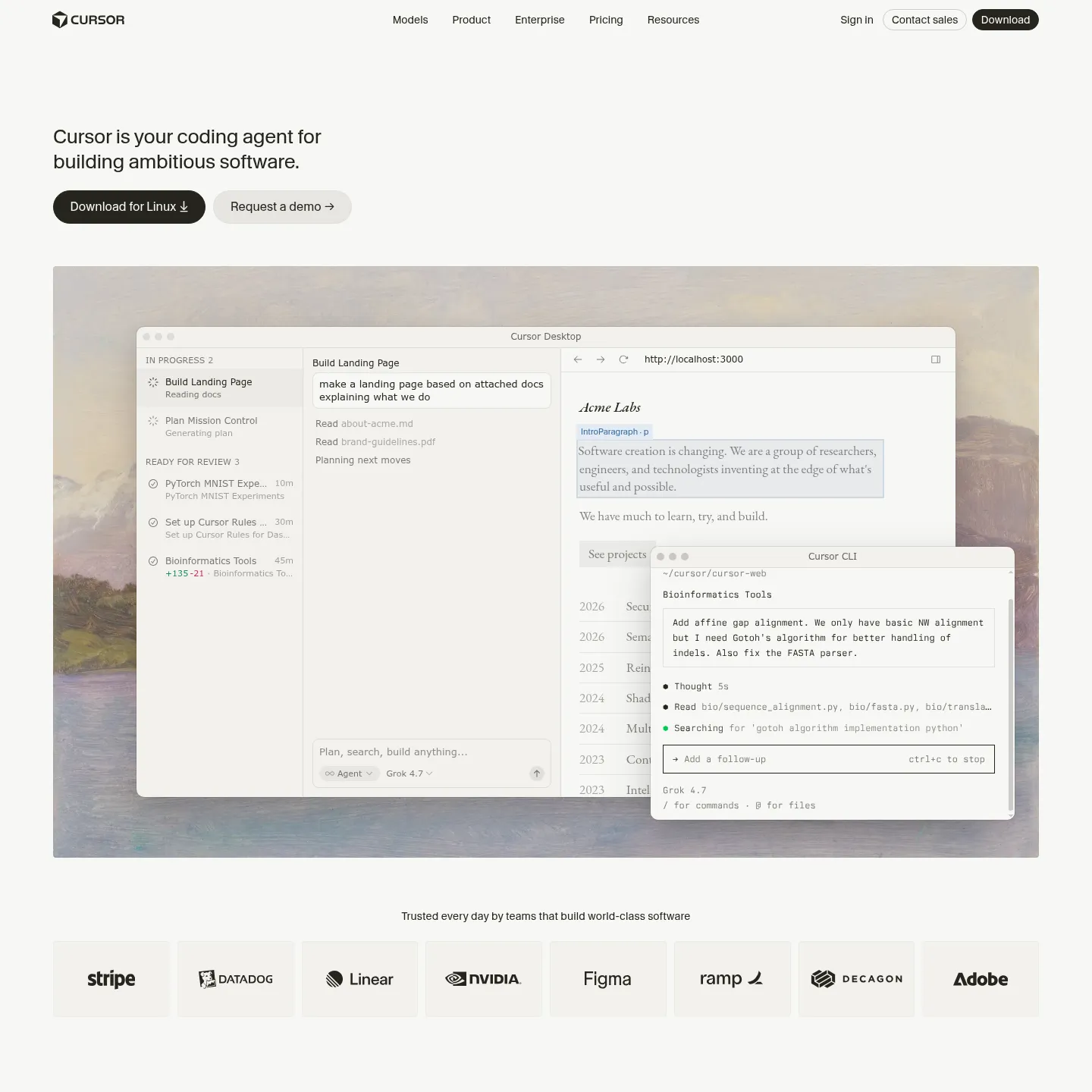Screen dimensions: 1092x1092
Task: Focus the 'Plan, search, build anything' input
Action: point(431,752)
